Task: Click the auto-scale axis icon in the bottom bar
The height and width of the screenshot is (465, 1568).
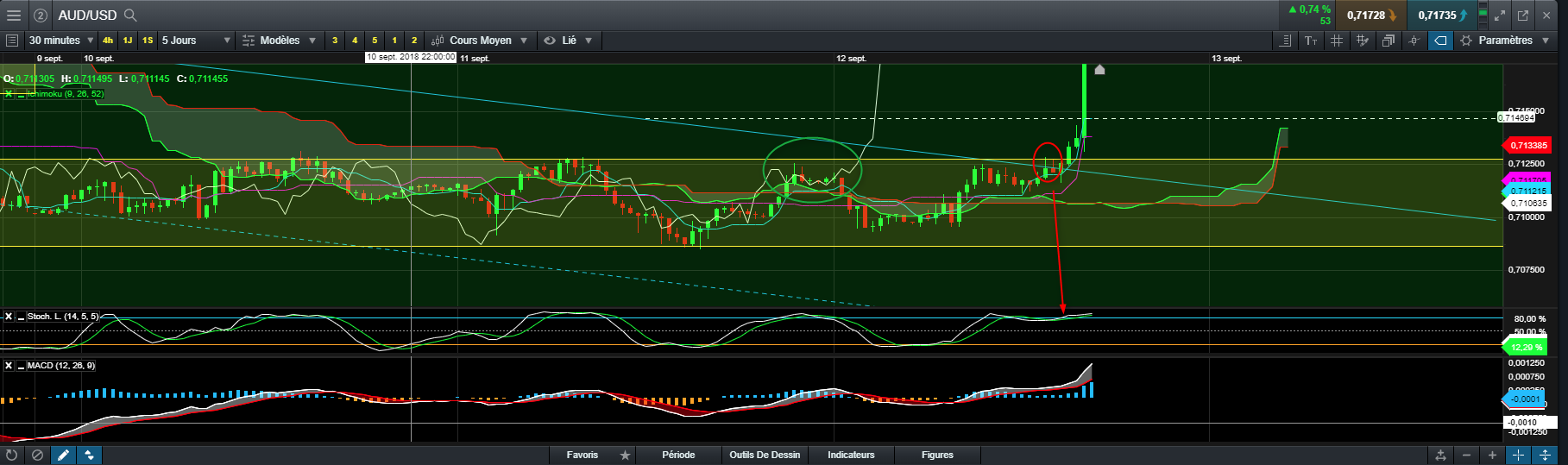Action: pos(1440,455)
